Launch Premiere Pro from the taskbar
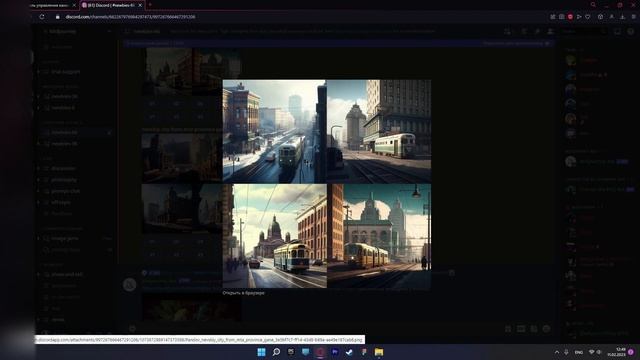The height and width of the screenshot is (360, 640). [x=335, y=352]
